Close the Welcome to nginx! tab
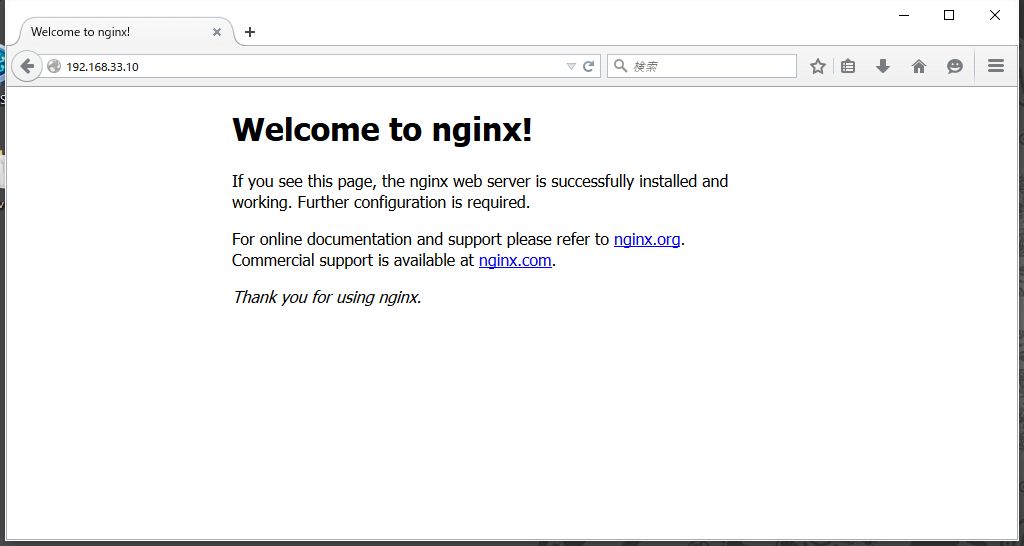 (x=217, y=32)
